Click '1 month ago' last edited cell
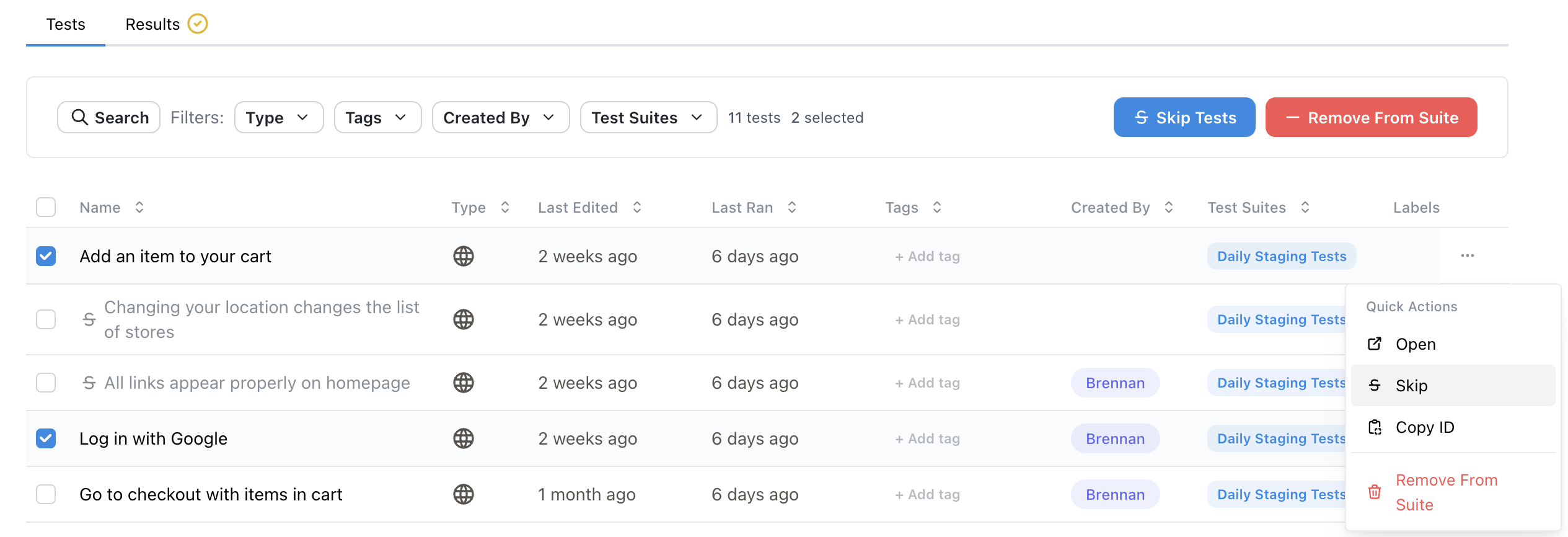The width and height of the screenshot is (1568, 537). [587, 494]
